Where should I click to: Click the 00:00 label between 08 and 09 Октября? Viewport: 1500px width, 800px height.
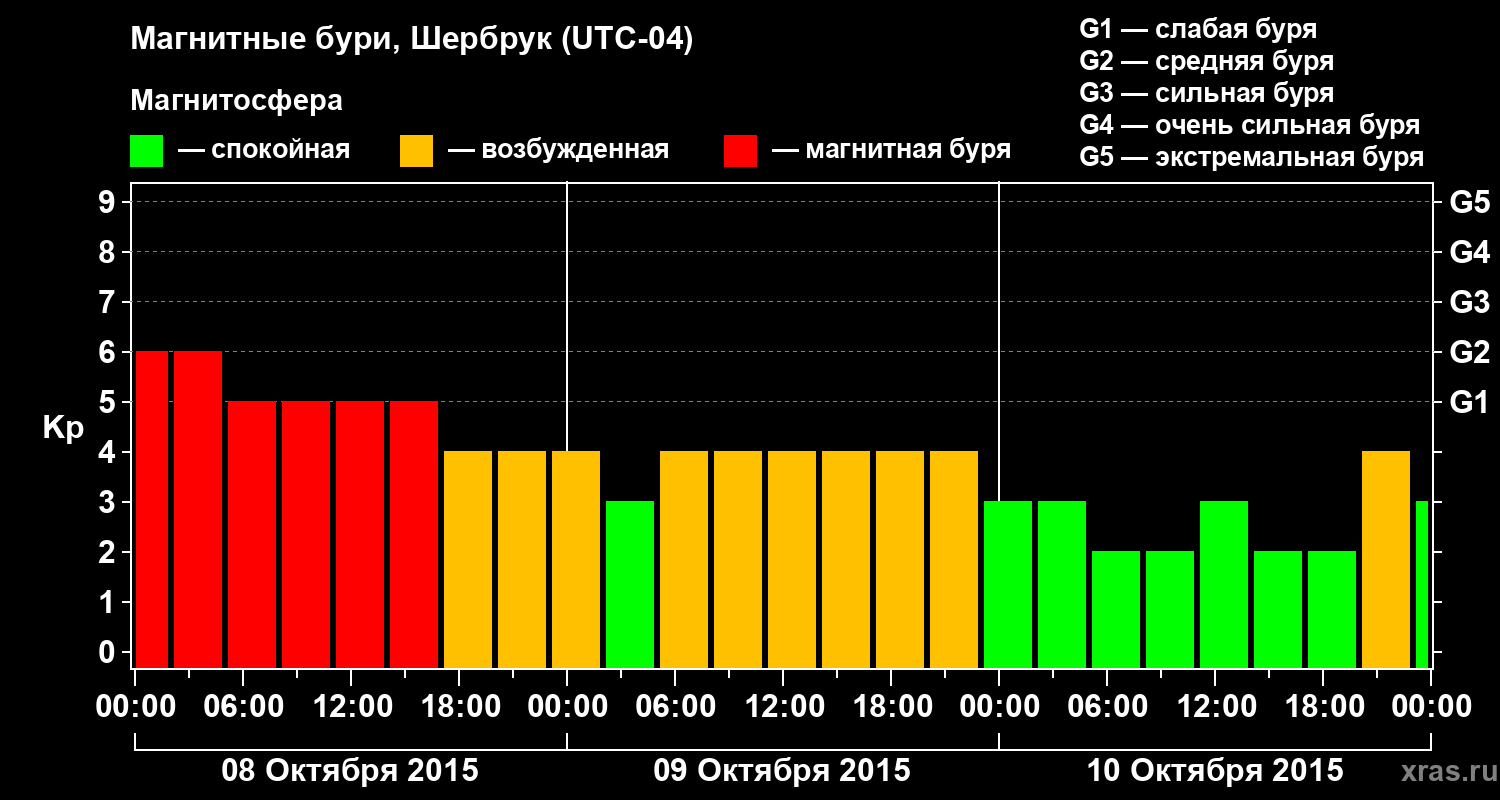[x=567, y=707]
